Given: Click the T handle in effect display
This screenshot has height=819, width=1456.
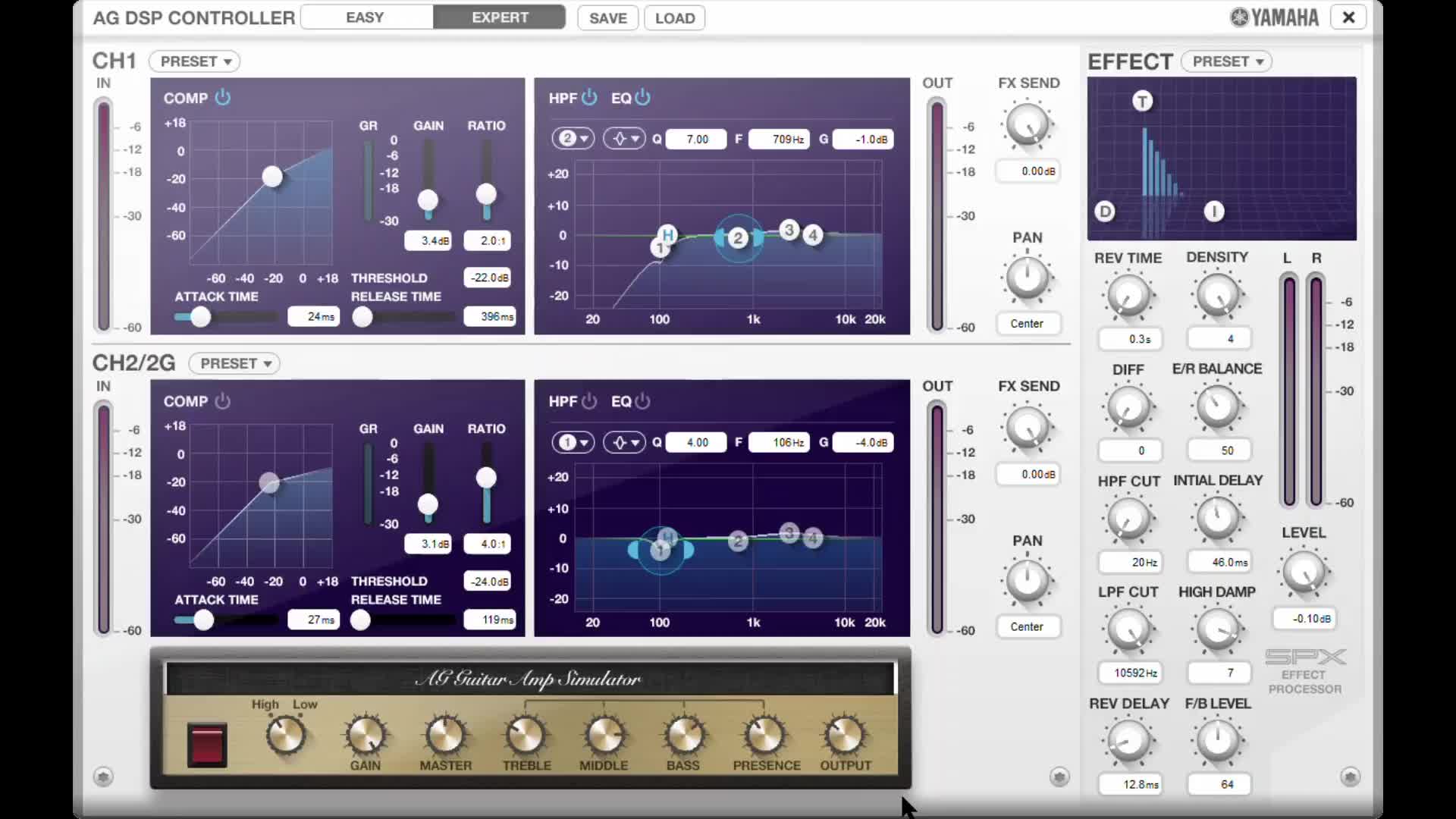Looking at the screenshot, I should pyautogui.click(x=1142, y=101).
